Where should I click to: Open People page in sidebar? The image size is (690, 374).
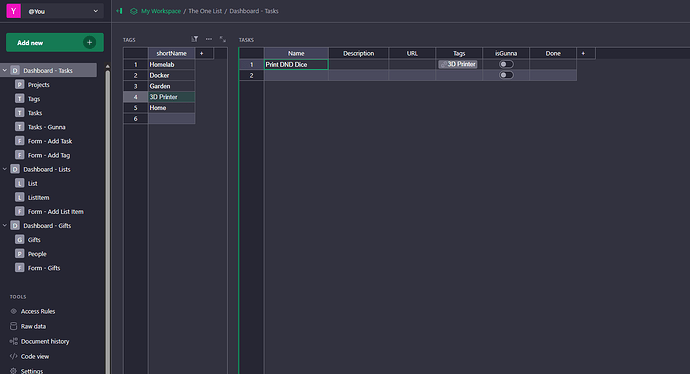click(37, 253)
